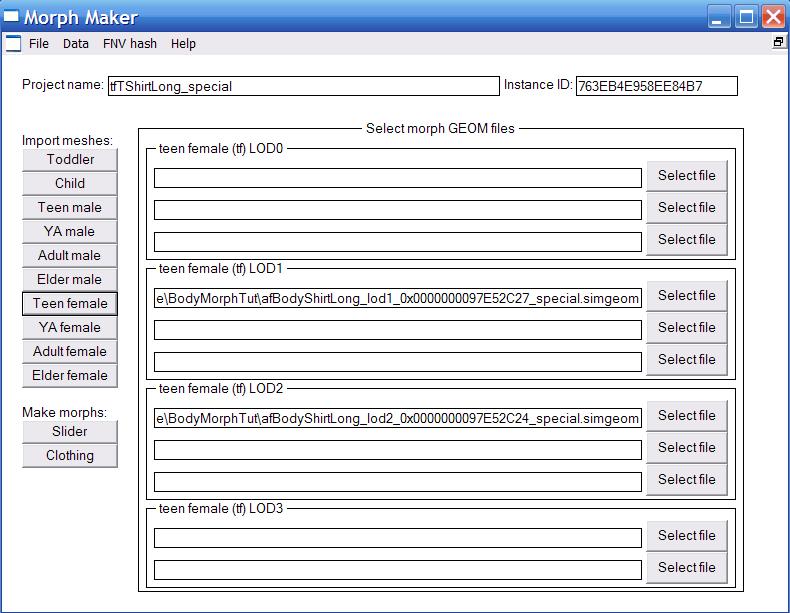
Task: Click the 'teen female (tf) LOD3' label
Action: click(221, 508)
